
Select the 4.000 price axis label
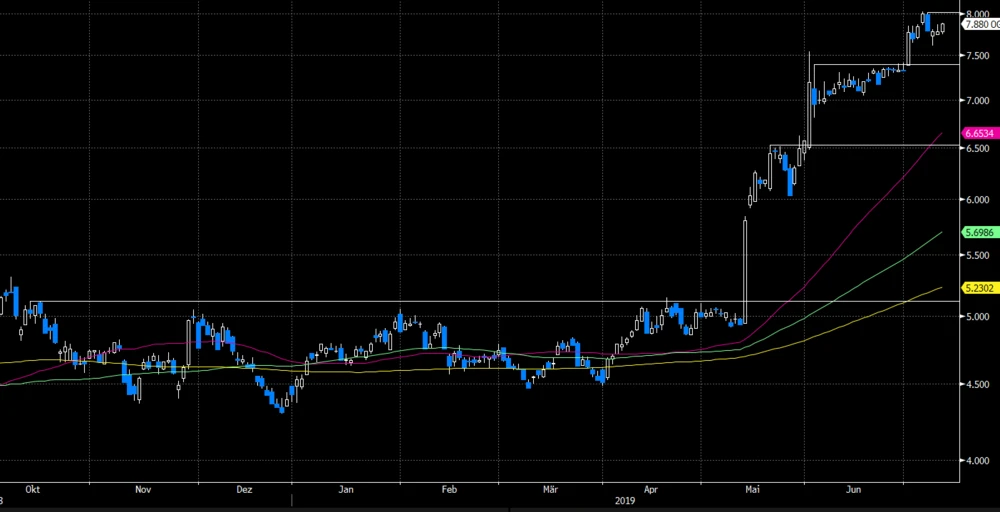[x=977, y=461]
